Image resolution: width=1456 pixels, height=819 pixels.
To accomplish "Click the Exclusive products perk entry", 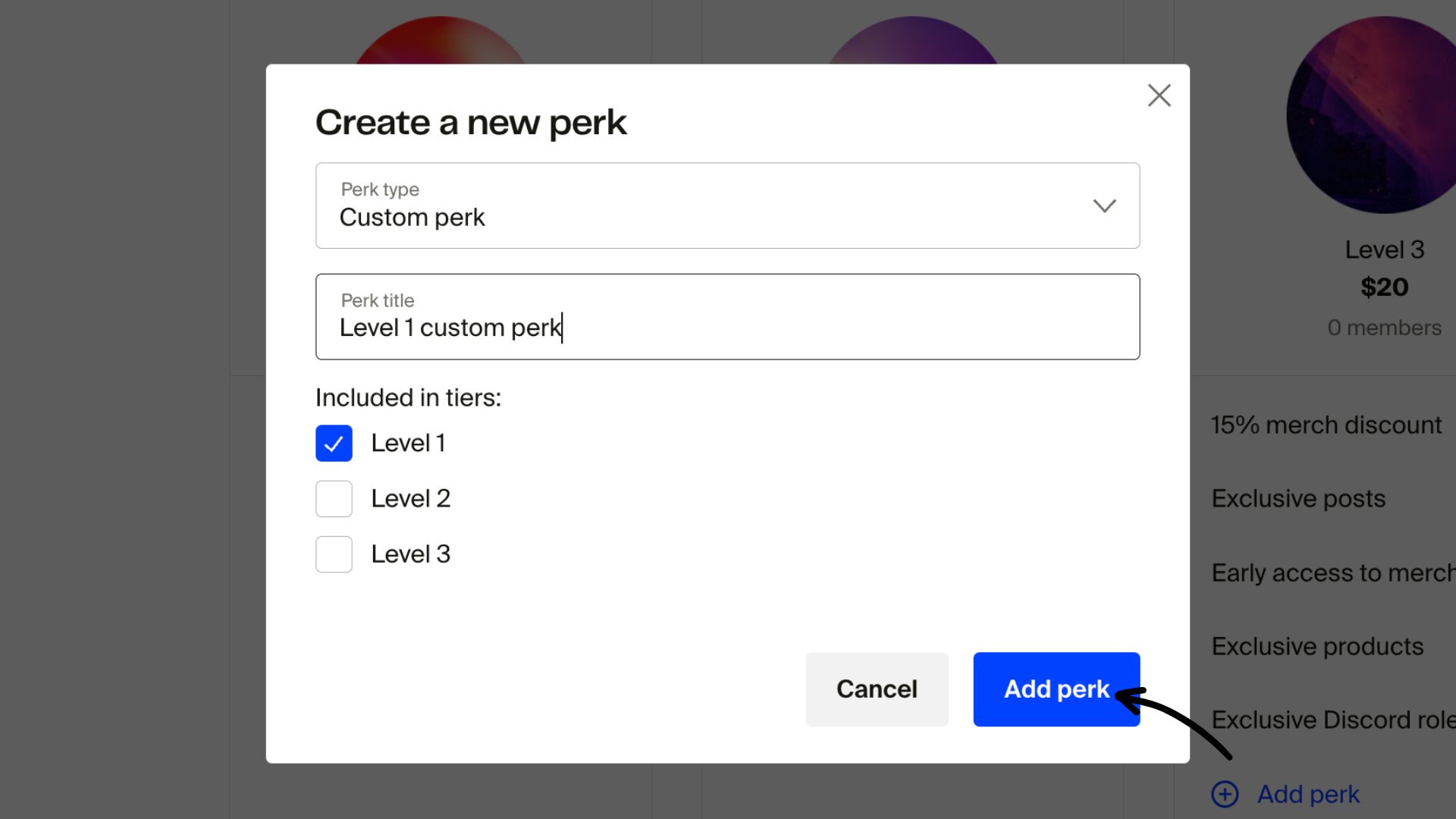I will coord(1317,645).
